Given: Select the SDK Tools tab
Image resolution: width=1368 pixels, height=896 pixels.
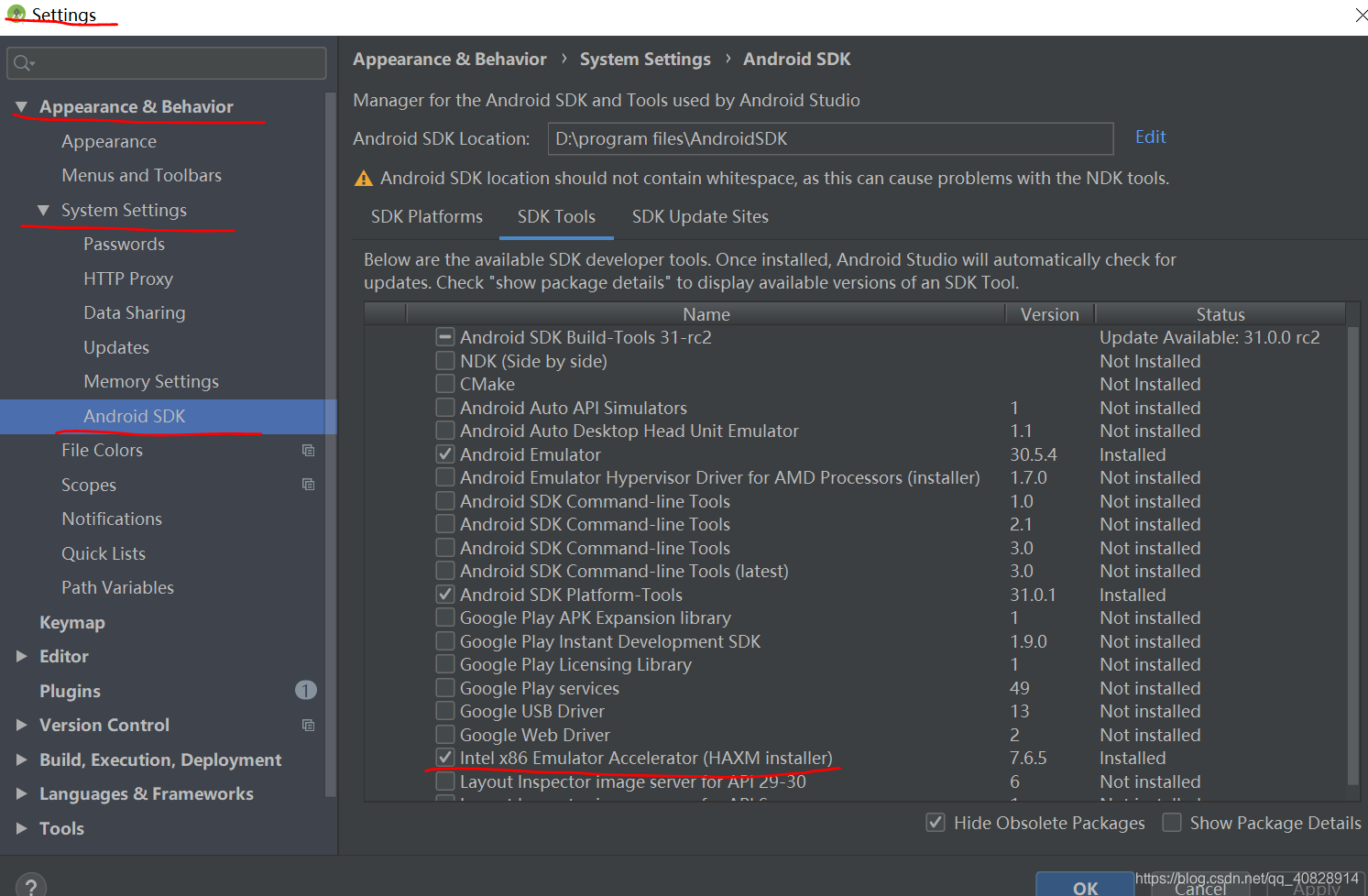Looking at the screenshot, I should [x=556, y=217].
